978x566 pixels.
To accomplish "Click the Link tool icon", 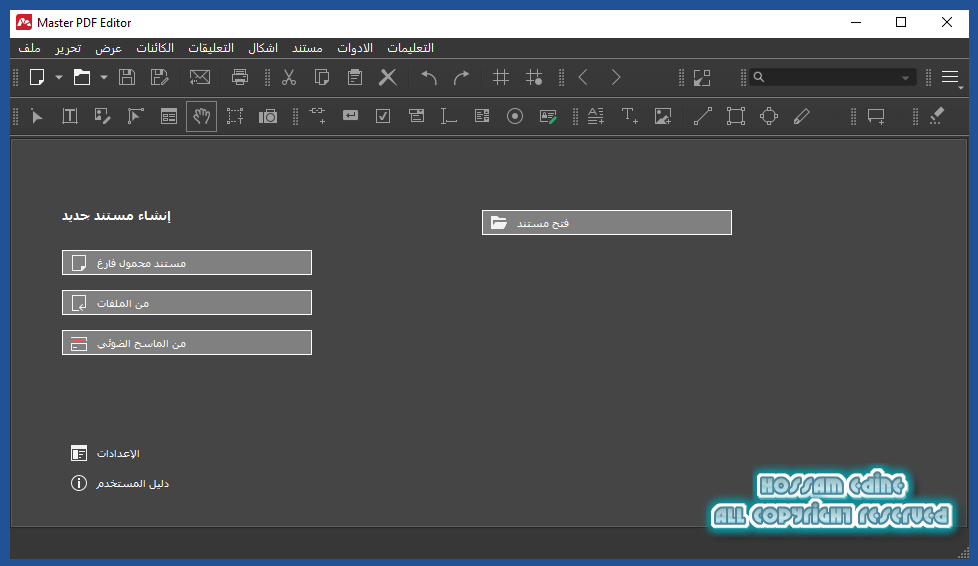I will (317, 116).
